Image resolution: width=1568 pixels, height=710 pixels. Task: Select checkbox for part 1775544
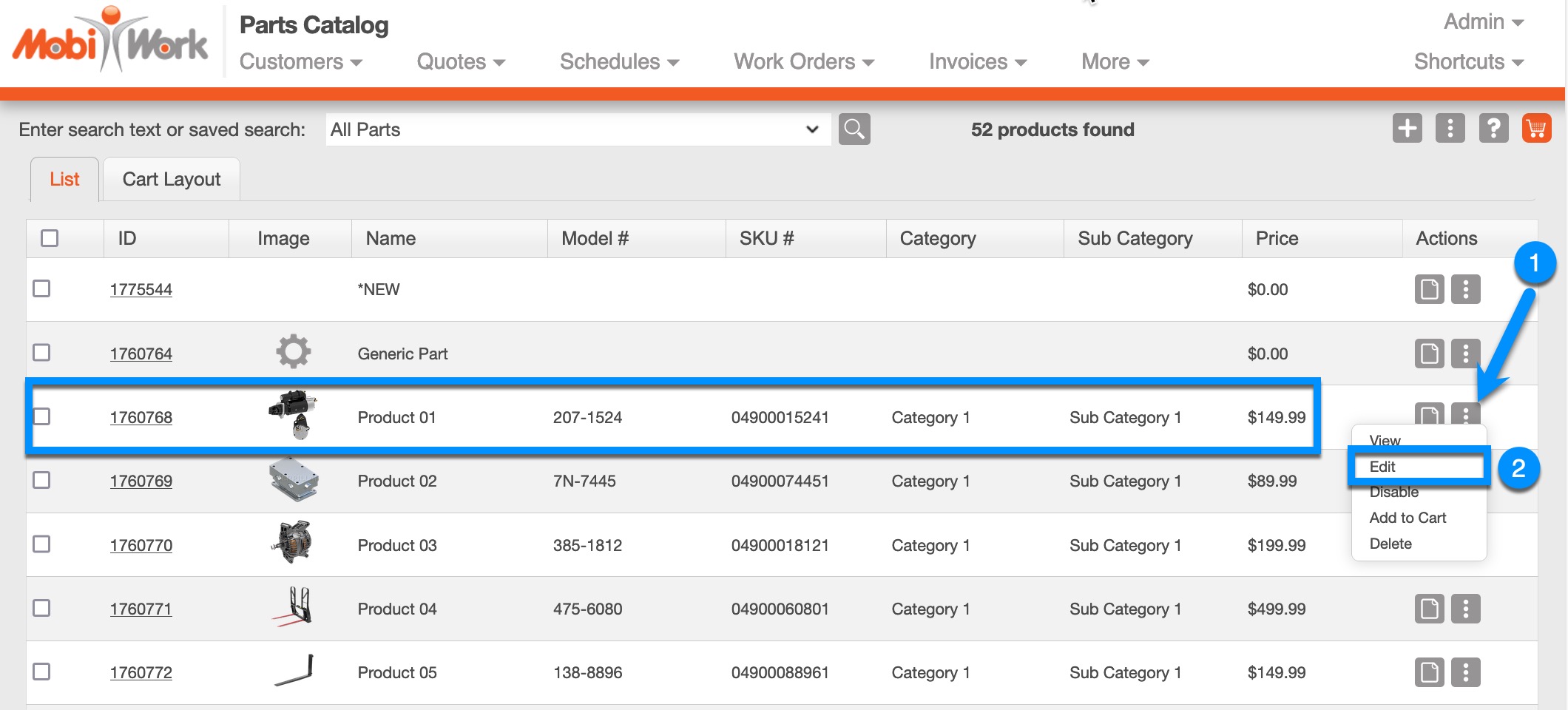click(42, 288)
